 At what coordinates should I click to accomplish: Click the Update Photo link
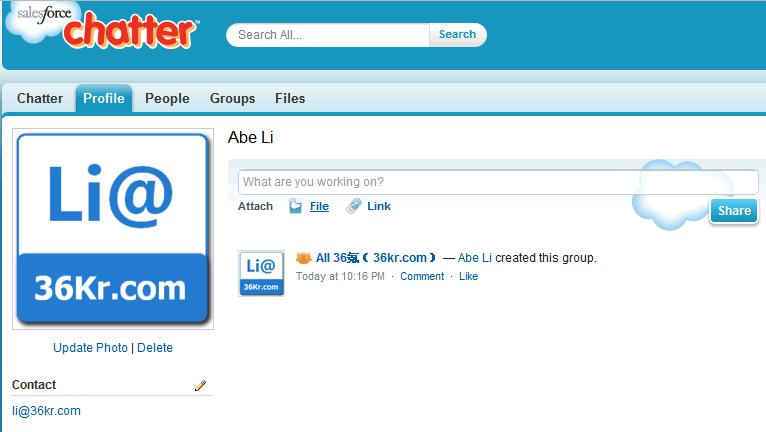point(90,347)
